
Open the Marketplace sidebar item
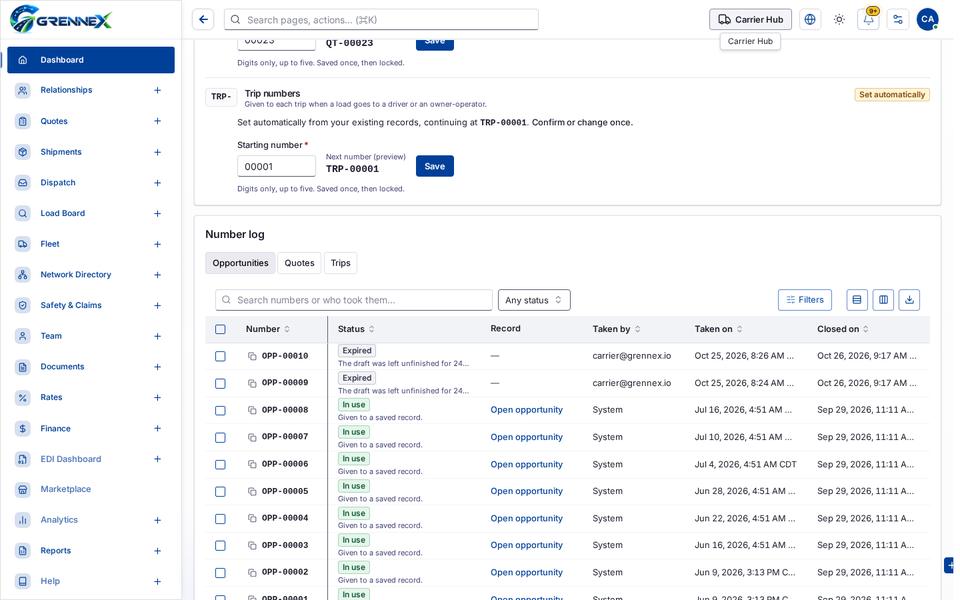[x=66, y=489]
